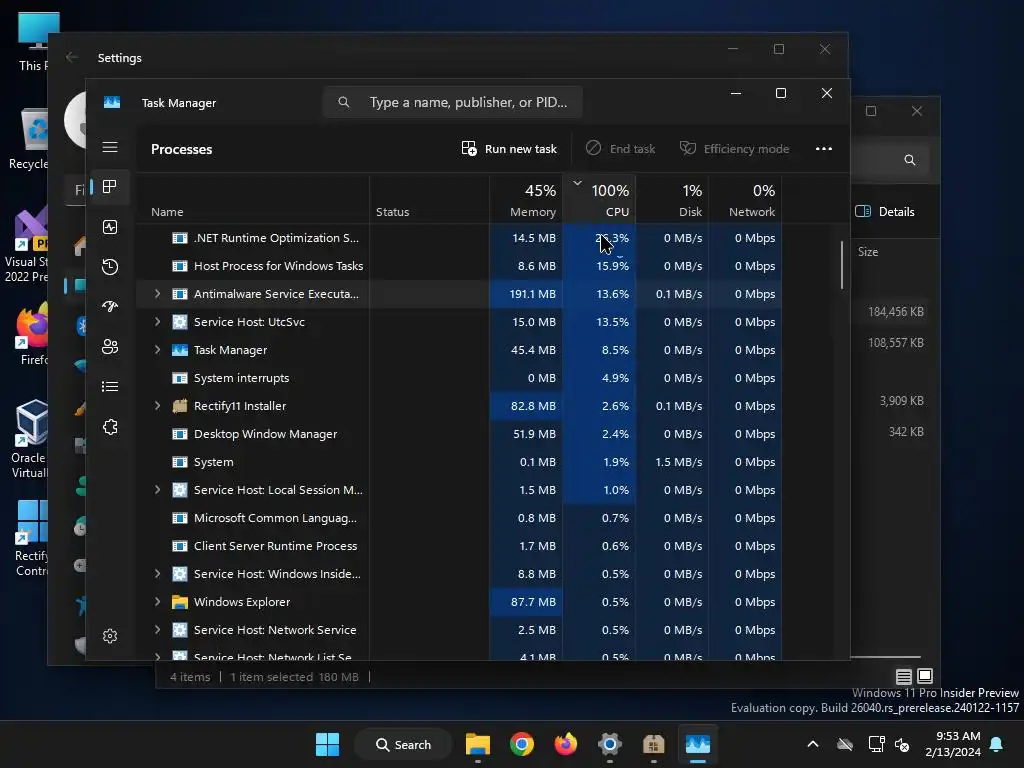The image size is (1024, 768).
Task: Open the more options ellipsis in Task Manager
Action: point(824,149)
